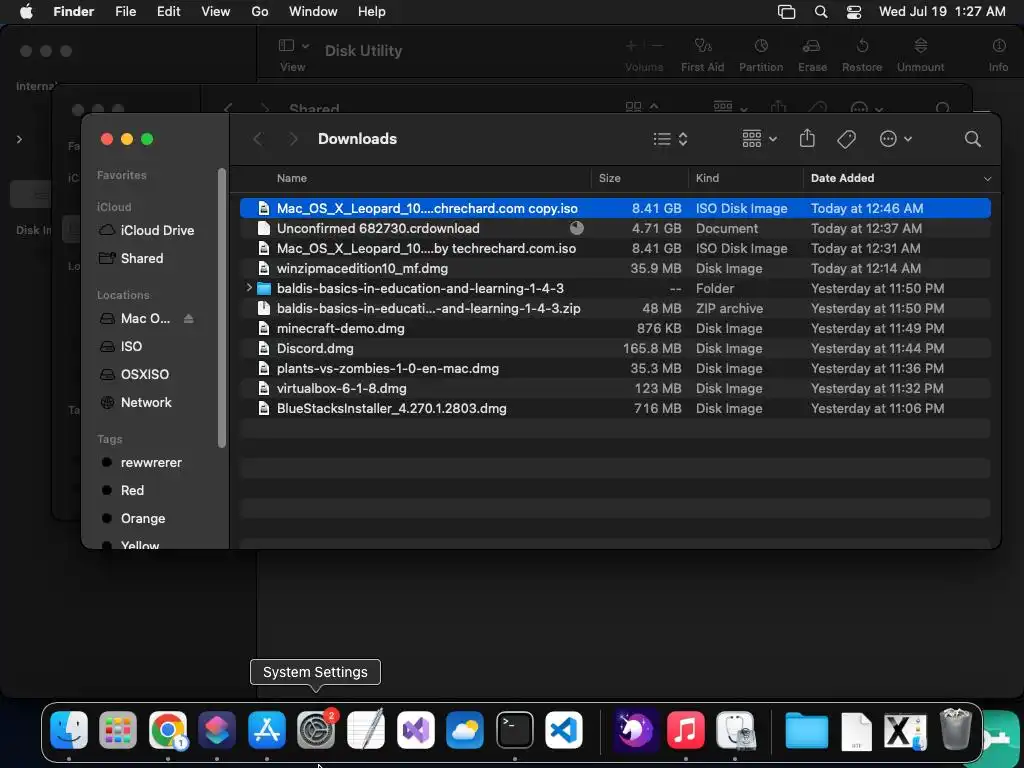Select Unconfirmed 682730.crdownload file
The image size is (1024, 768).
[615, 229]
